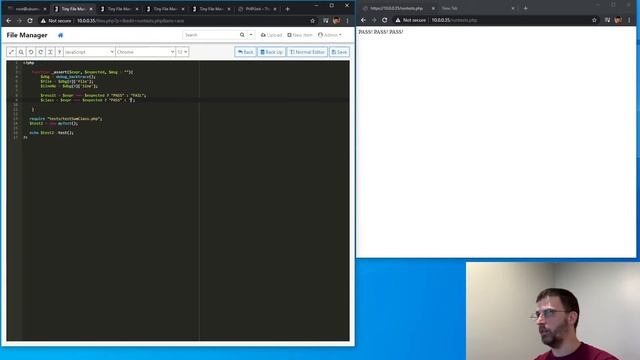Toggle fullscreen editor with the expand icon
The width and height of the screenshot is (640, 360).
point(11,52)
